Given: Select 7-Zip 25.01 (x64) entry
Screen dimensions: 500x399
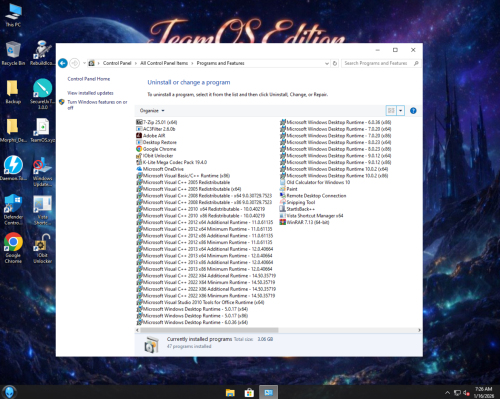Looking at the screenshot, I should pos(157,122).
